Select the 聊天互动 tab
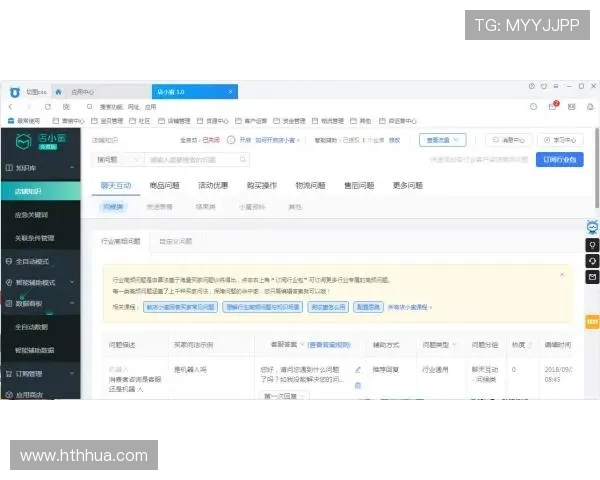This screenshot has height=480, width=600. 116,186
